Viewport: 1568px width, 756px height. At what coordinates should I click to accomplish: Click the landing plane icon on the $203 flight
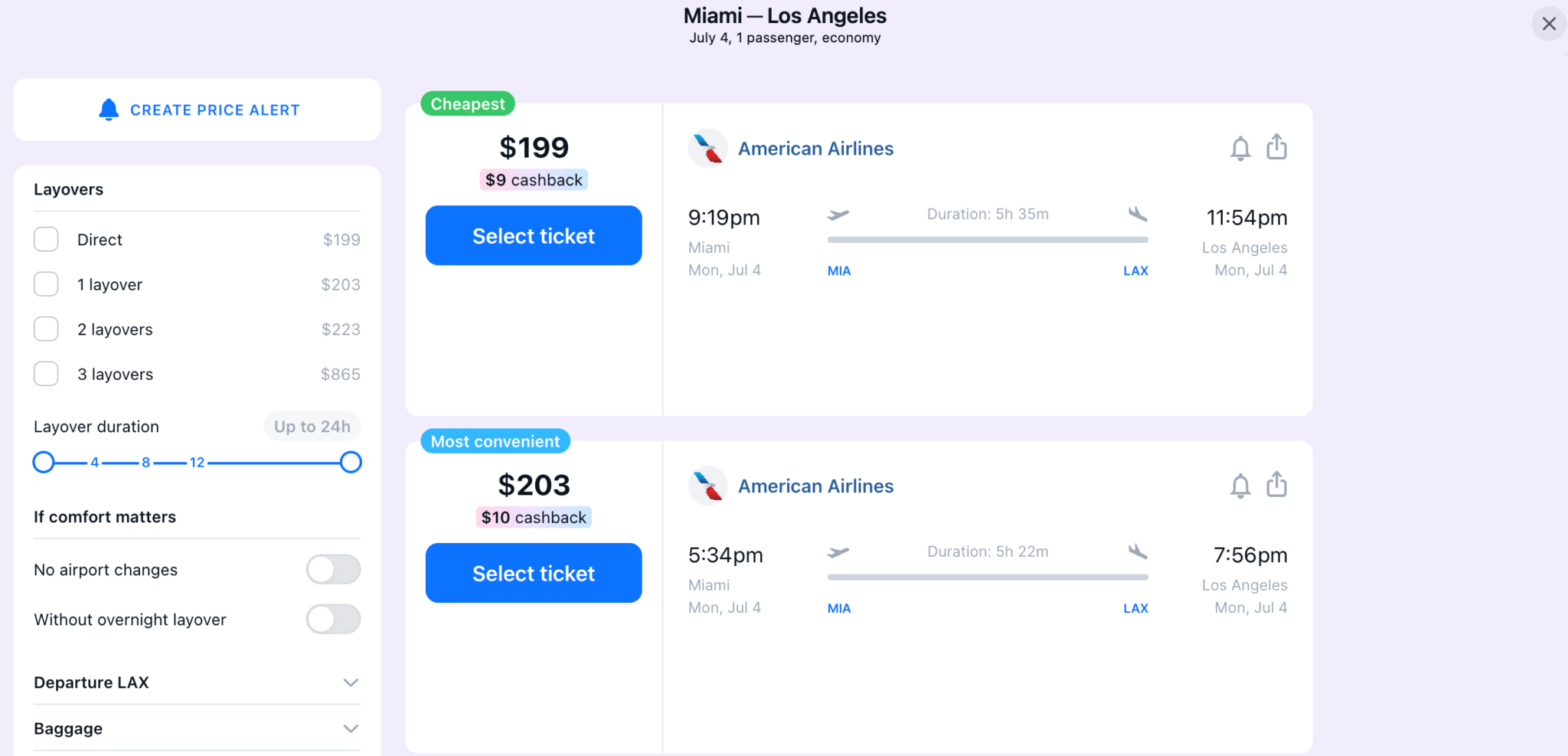[1140, 551]
